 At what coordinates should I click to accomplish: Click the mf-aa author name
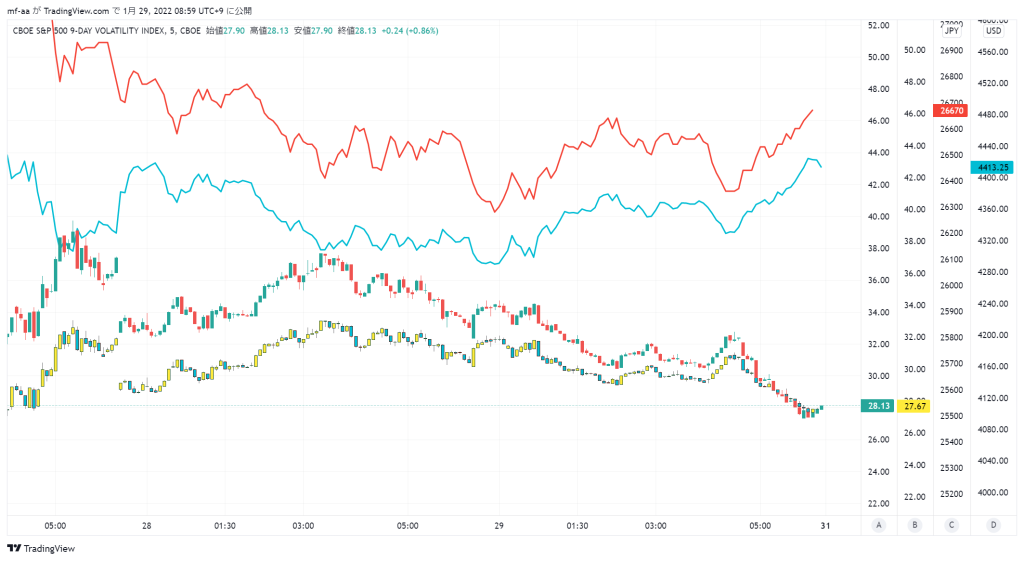pos(18,11)
